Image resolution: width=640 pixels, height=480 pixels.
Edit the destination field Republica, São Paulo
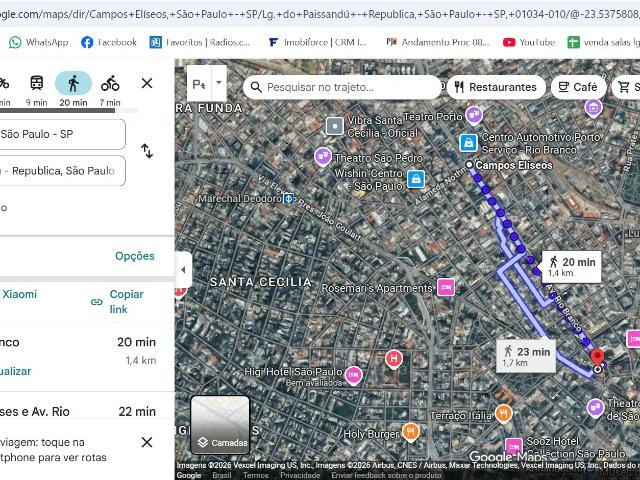[62, 171]
